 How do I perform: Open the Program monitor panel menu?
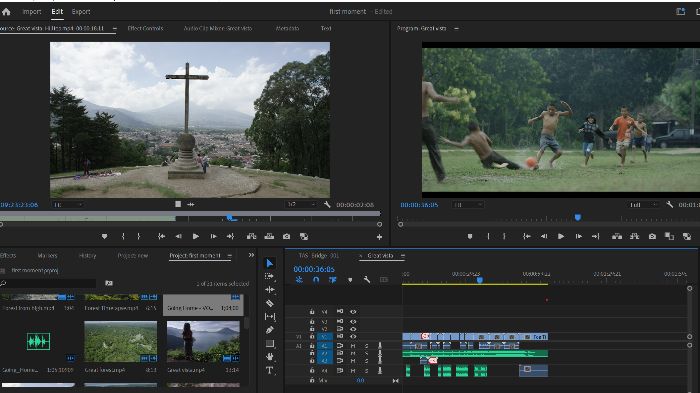(x=456, y=28)
